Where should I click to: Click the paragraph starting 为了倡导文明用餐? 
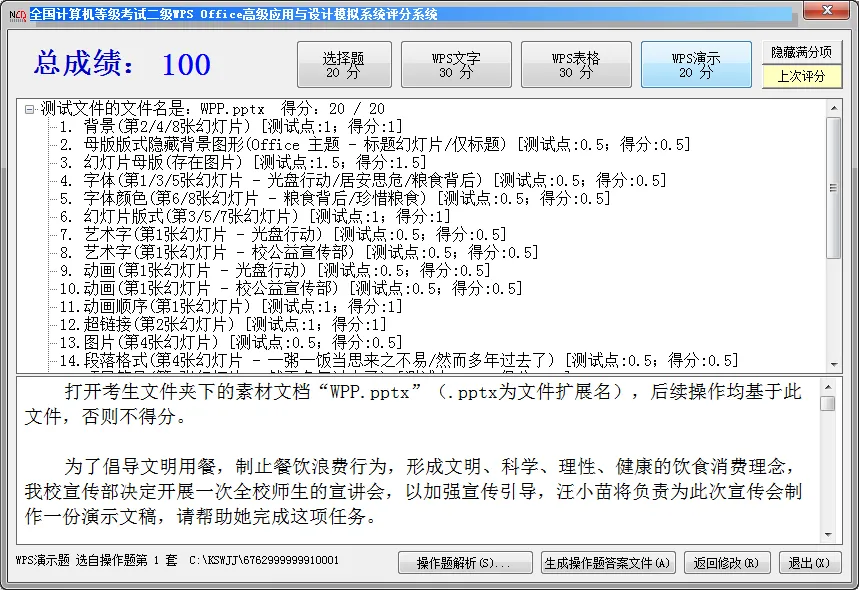coord(413,491)
